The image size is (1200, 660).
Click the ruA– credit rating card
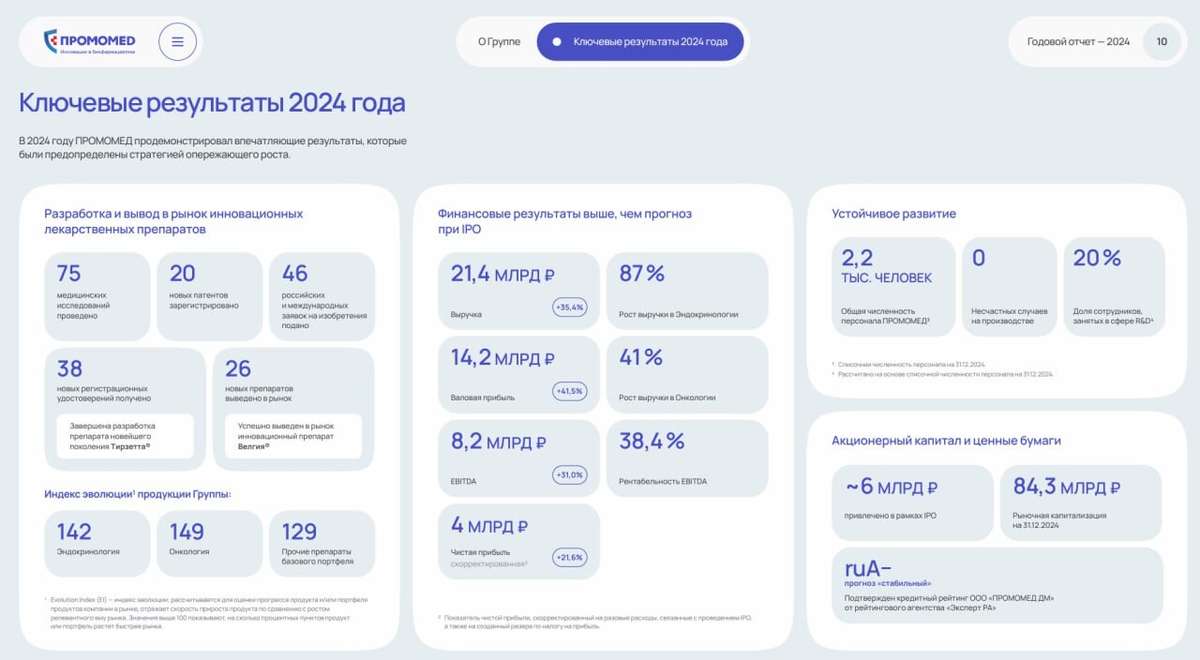click(x=997, y=585)
